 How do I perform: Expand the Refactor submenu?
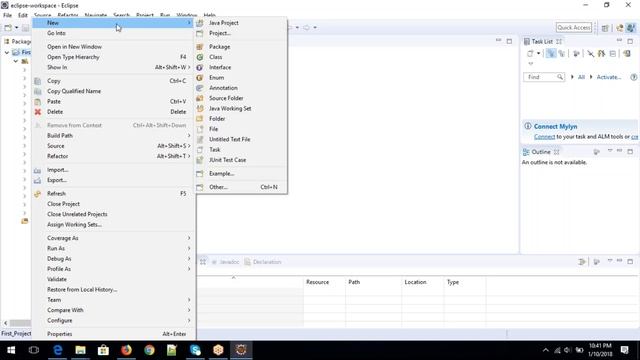click(x=113, y=156)
